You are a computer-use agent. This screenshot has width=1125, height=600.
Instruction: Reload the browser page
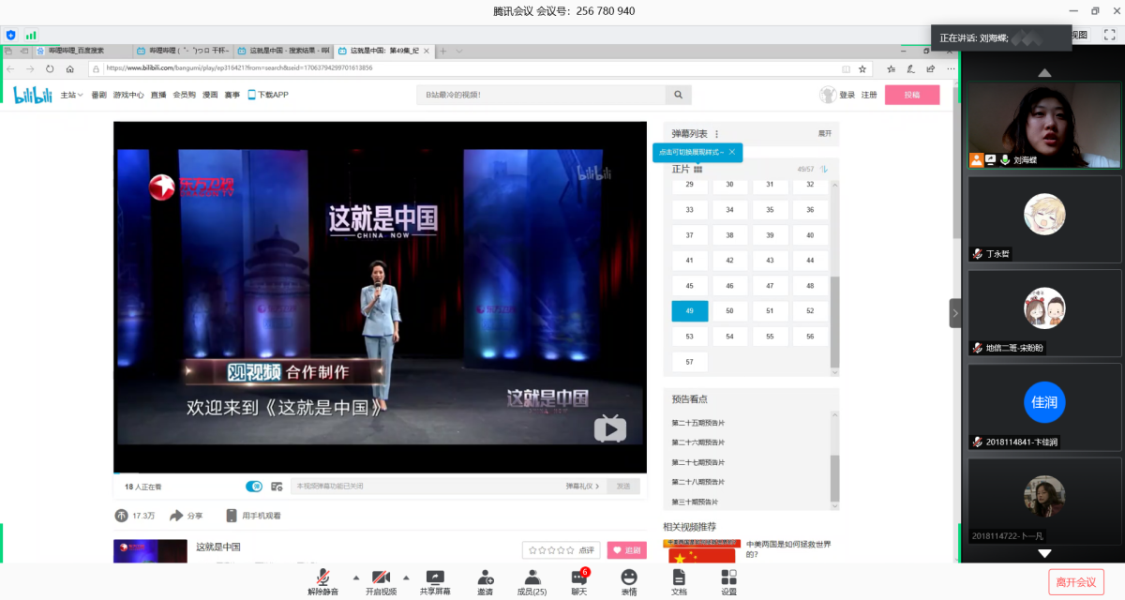coord(50,69)
